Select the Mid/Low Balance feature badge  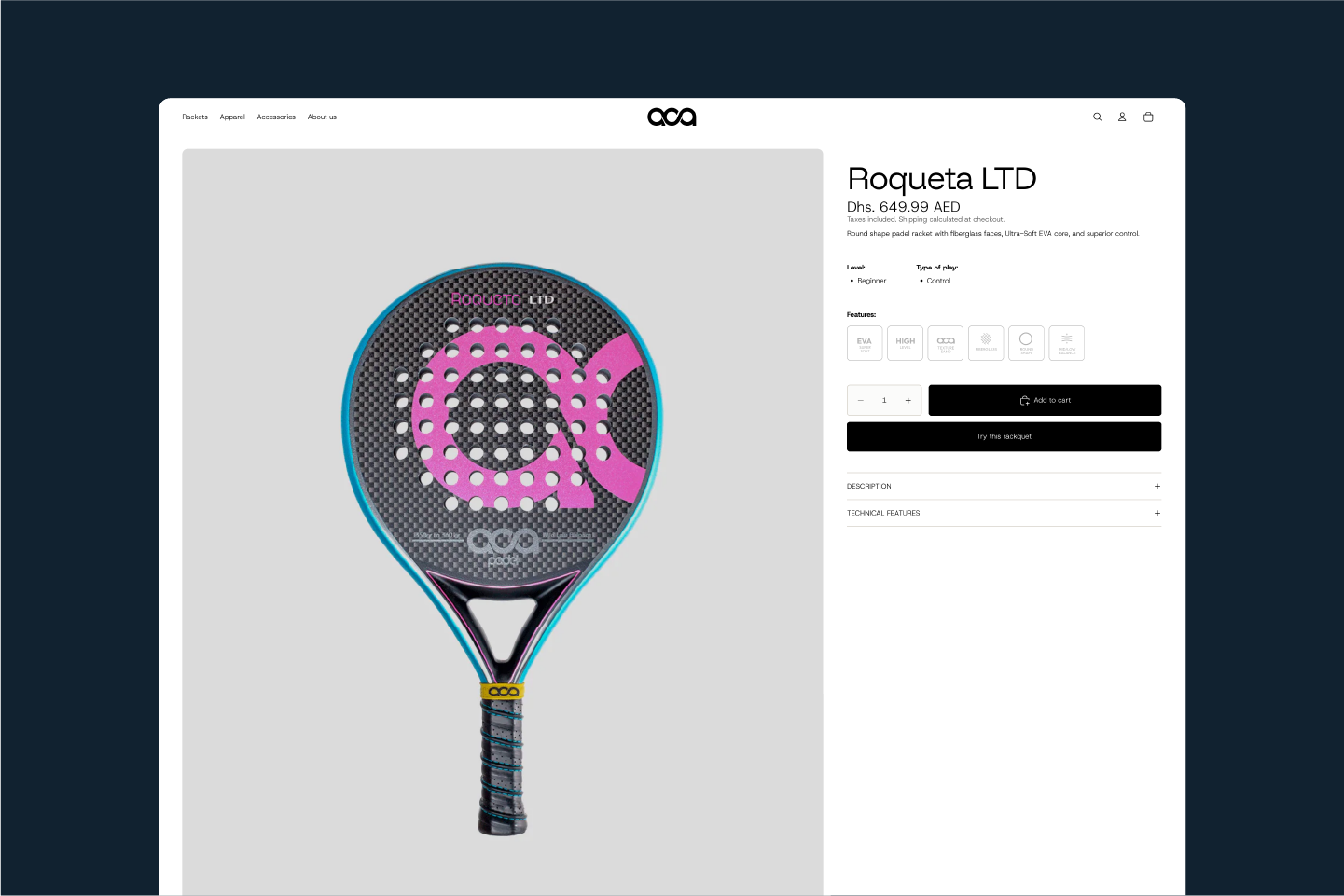pos(1067,343)
